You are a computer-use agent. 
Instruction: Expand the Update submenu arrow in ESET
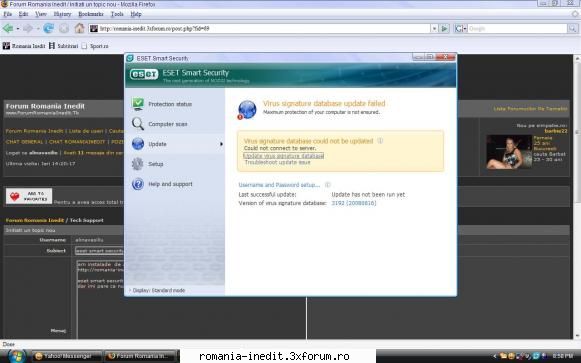click(x=221, y=144)
